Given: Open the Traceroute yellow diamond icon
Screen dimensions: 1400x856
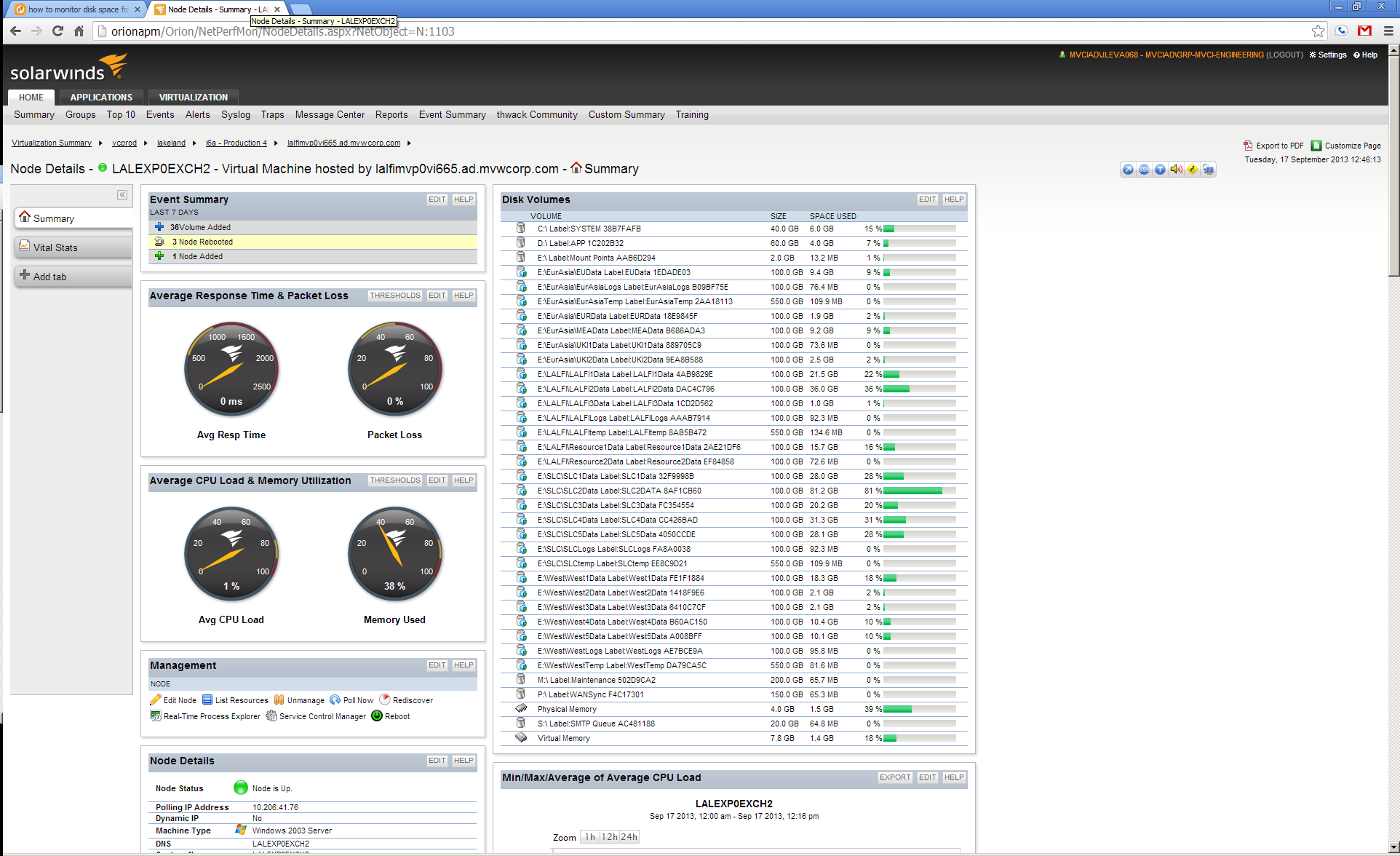Looking at the screenshot, I should pos(1193,170).
